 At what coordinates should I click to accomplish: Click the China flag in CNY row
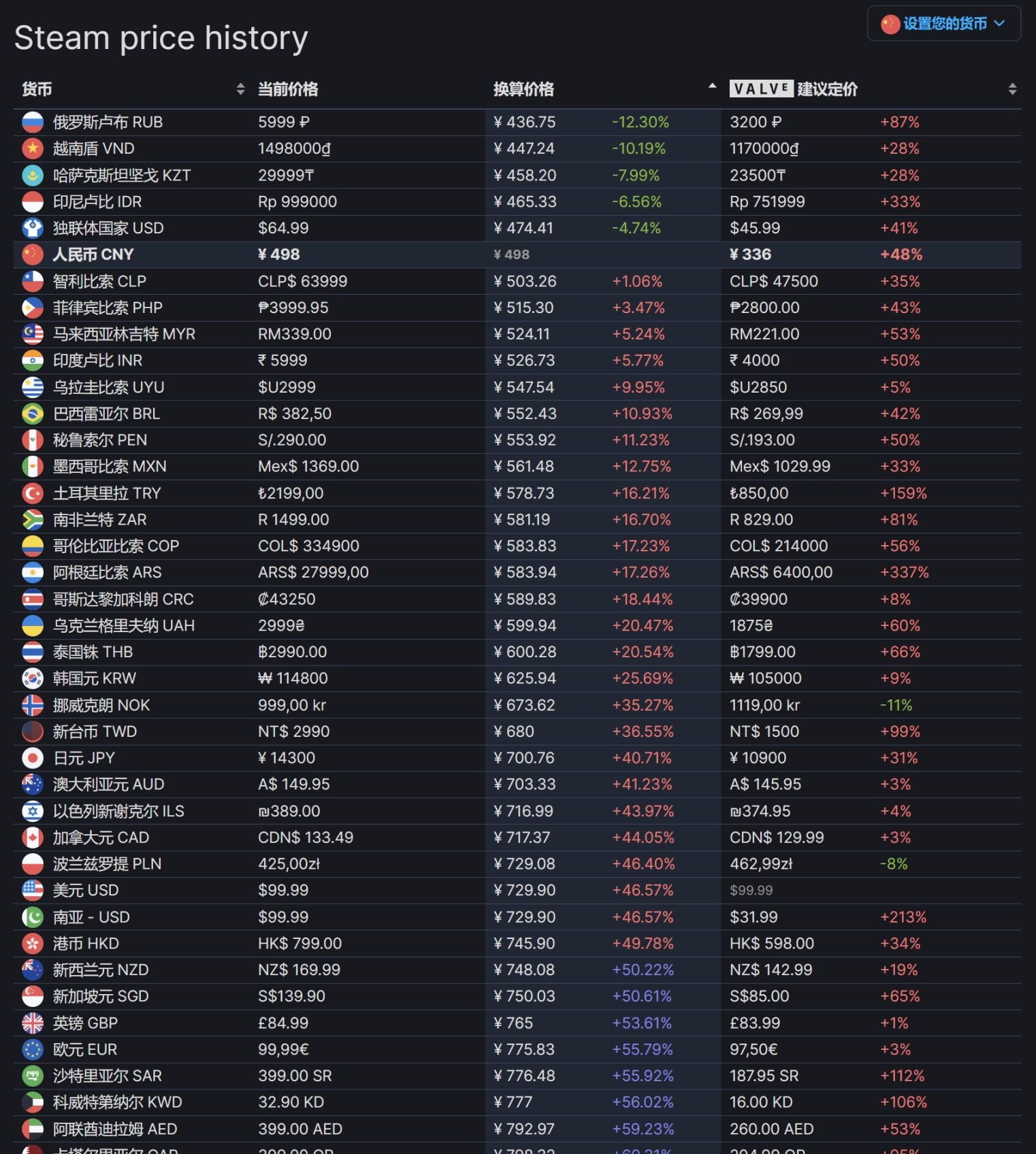click(x=33, y=254)
